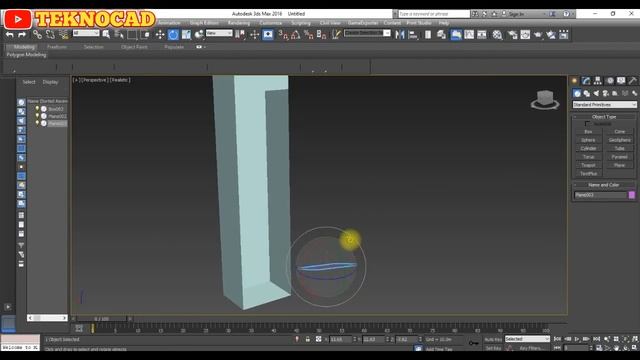
Task: Click the time slider handle at frame 0
Action: point(101,319)
